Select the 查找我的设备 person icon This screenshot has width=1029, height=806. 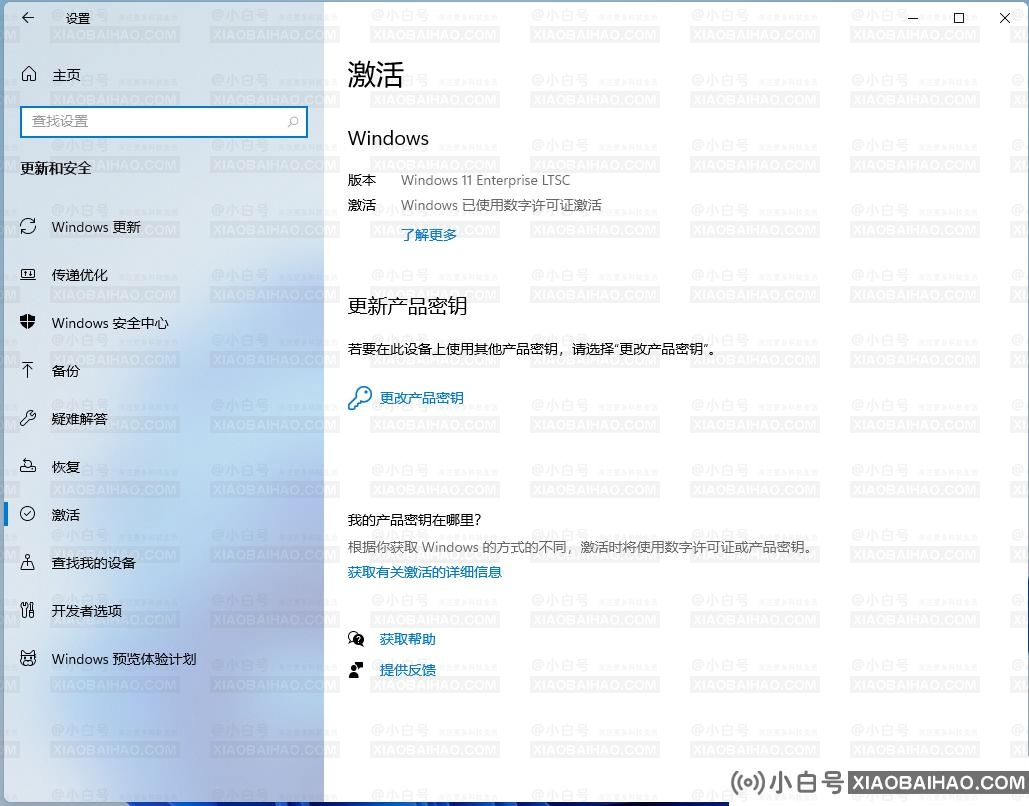28,562
